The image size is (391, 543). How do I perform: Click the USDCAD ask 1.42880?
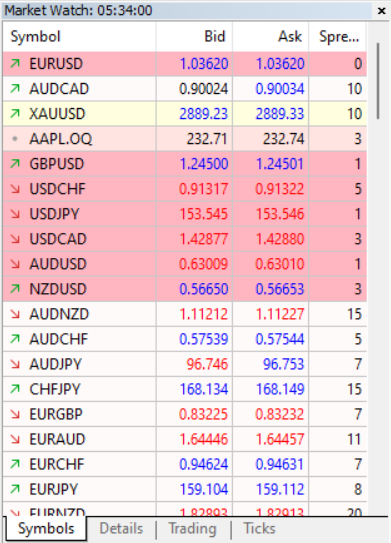[x=280, y=239]
